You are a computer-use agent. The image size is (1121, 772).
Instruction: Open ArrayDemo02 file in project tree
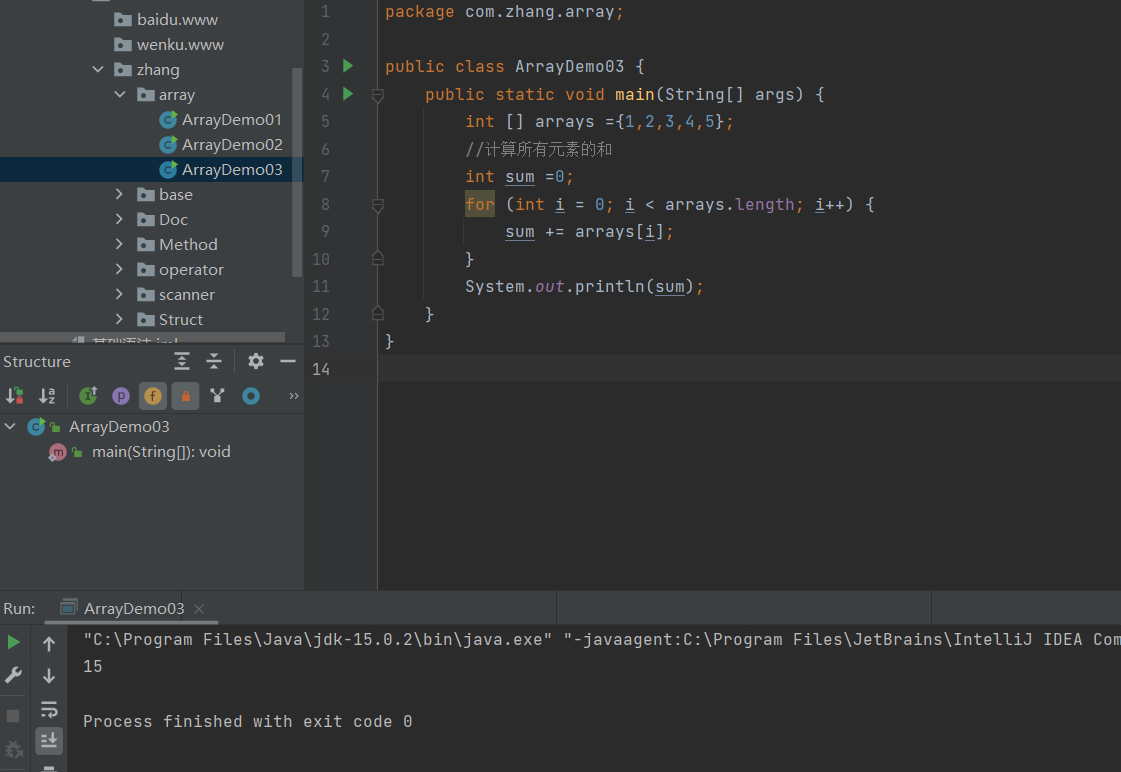tap(220, 144)
